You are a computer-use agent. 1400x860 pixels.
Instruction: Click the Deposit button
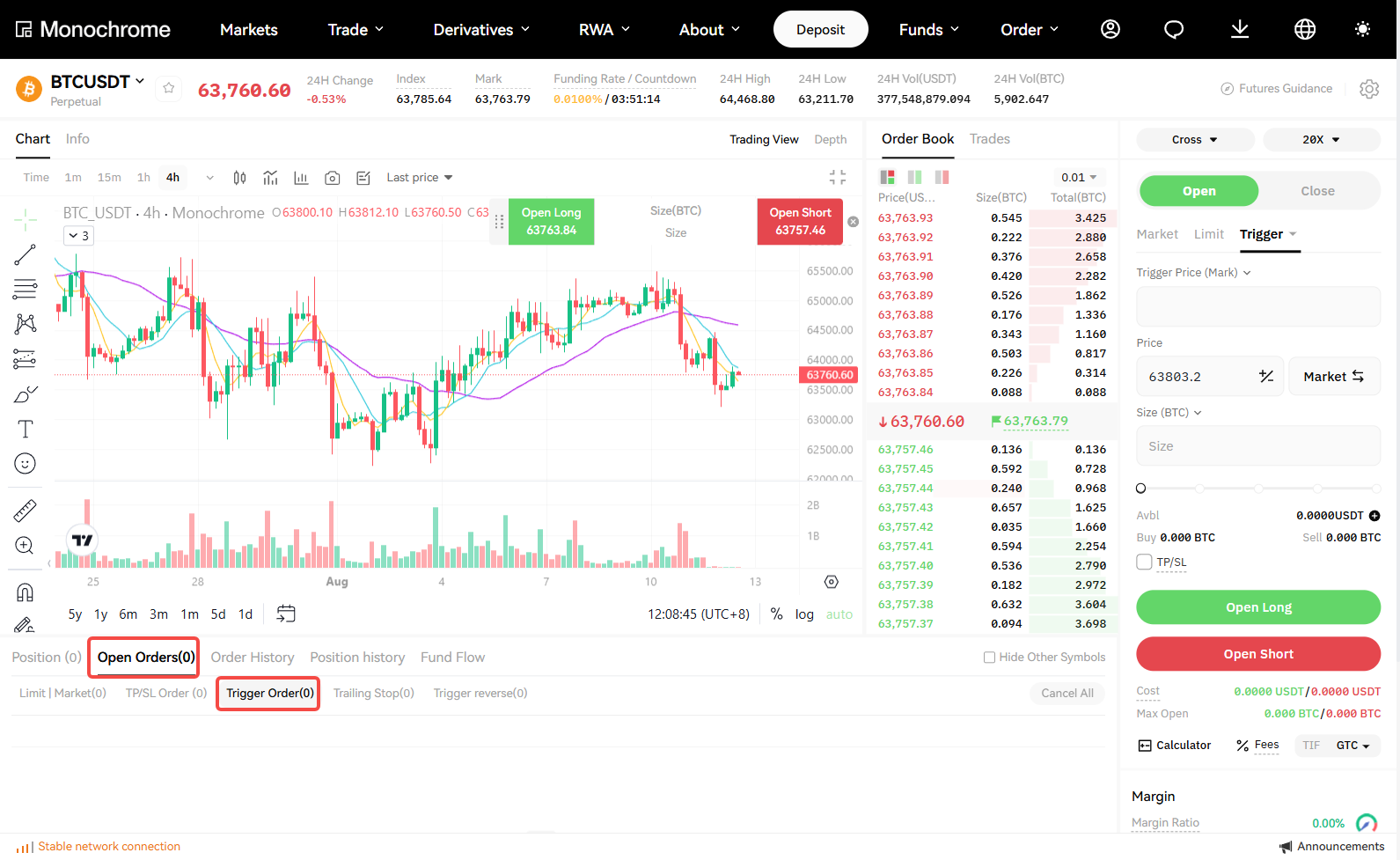(820, 29)
